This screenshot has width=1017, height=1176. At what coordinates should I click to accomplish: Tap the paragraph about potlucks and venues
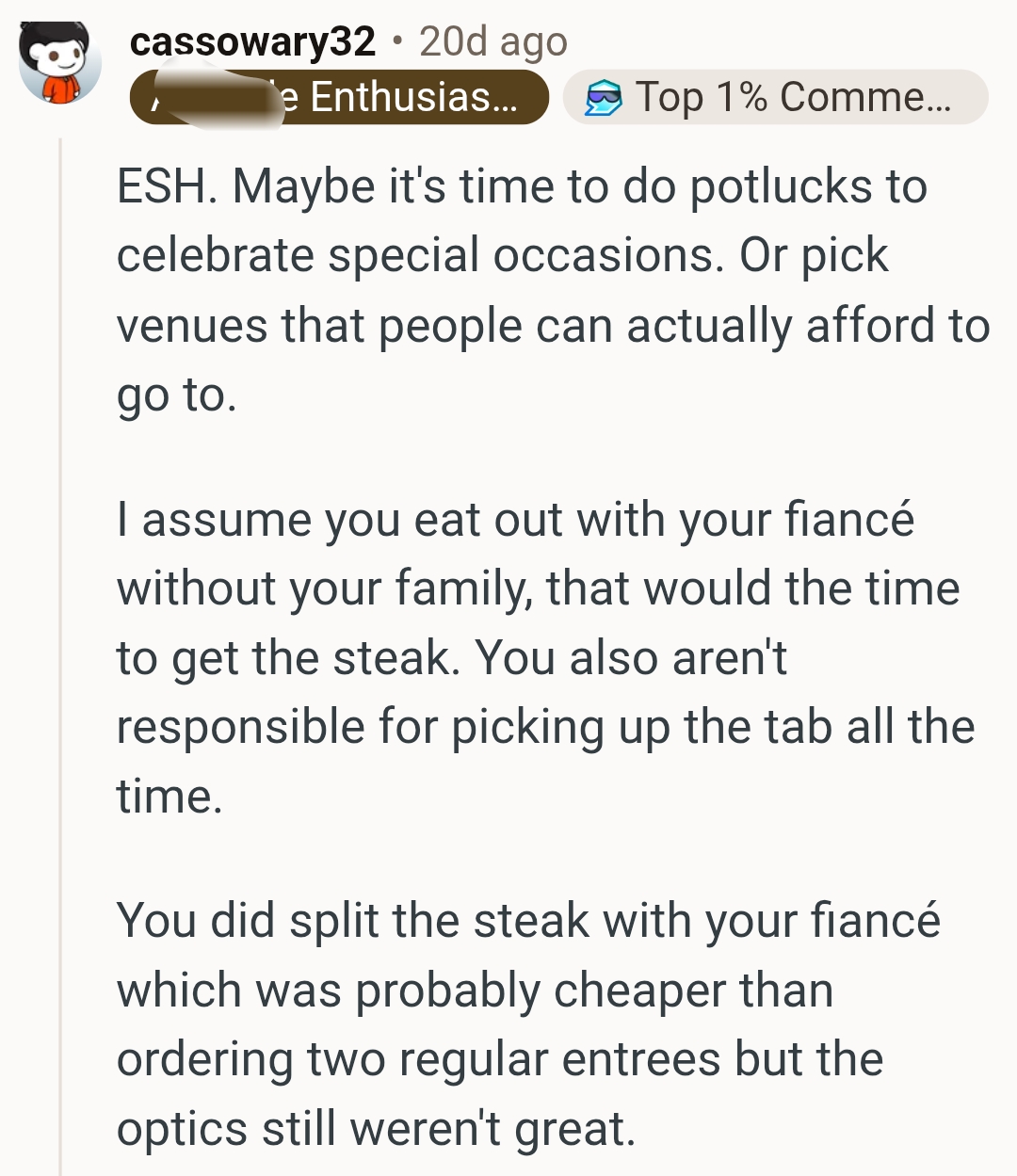point(527,290)
